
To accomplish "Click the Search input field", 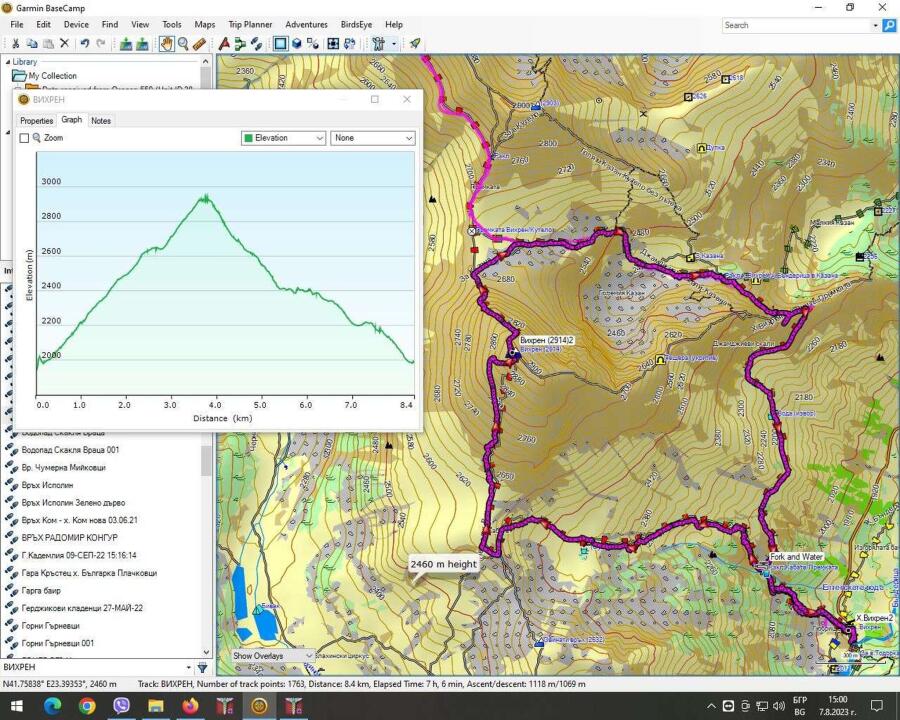I will (797, 25).
